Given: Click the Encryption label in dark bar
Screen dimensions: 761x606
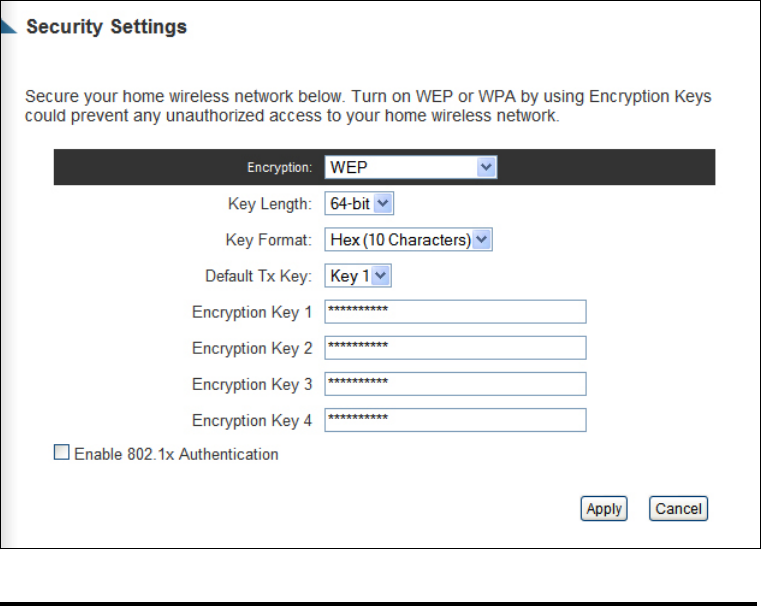Looking at the screenshot, I should point(280,167).
